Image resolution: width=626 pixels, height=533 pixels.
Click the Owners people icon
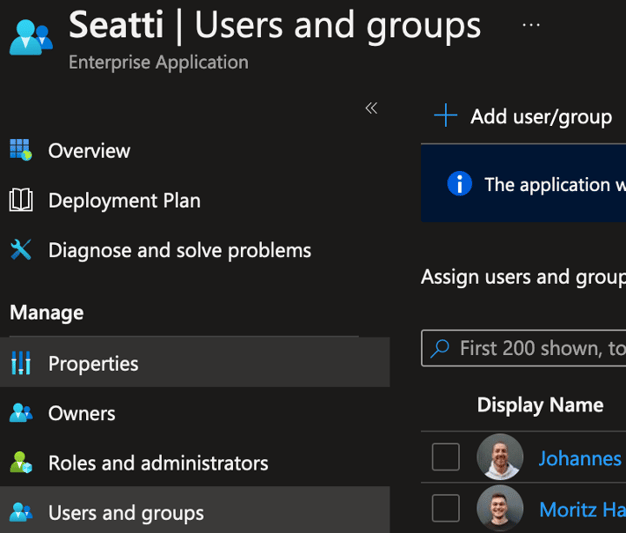pos(21,413)
